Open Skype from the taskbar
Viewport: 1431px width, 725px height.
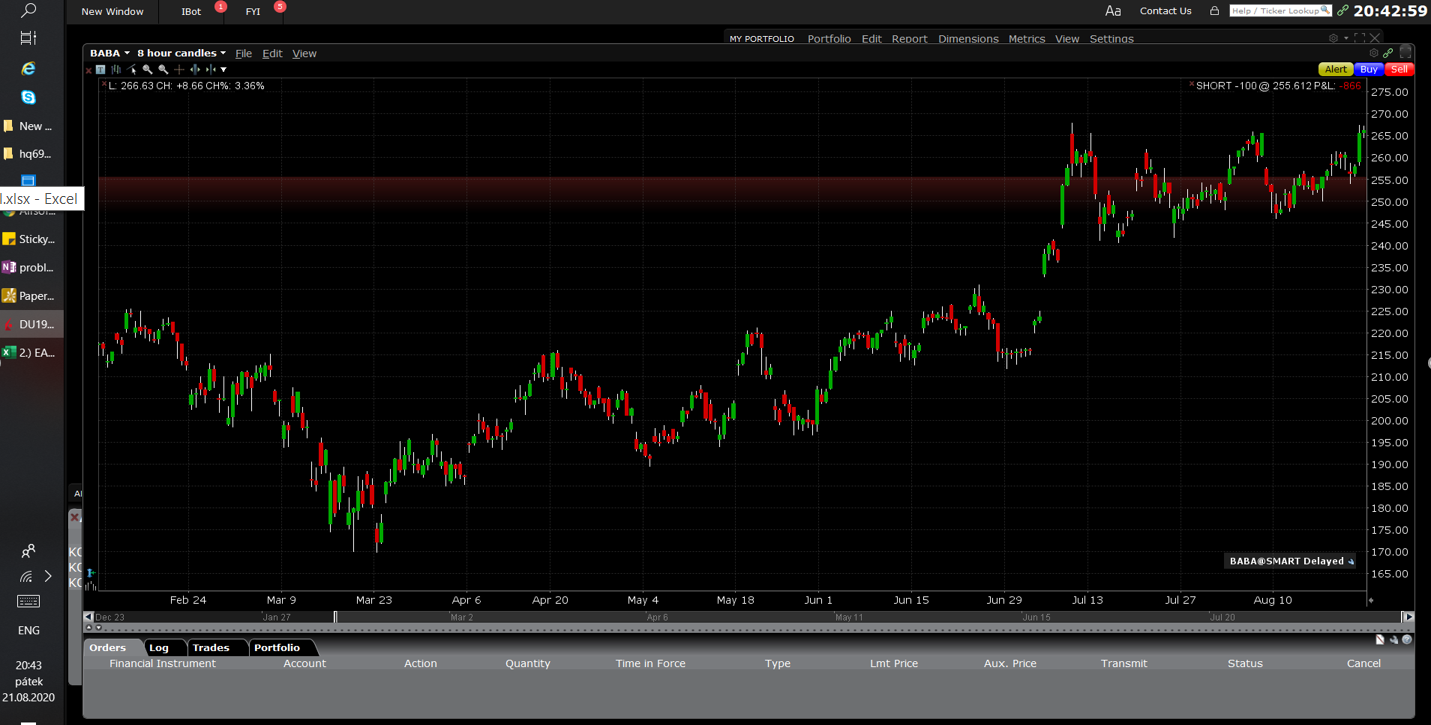[x=28, y=97]
